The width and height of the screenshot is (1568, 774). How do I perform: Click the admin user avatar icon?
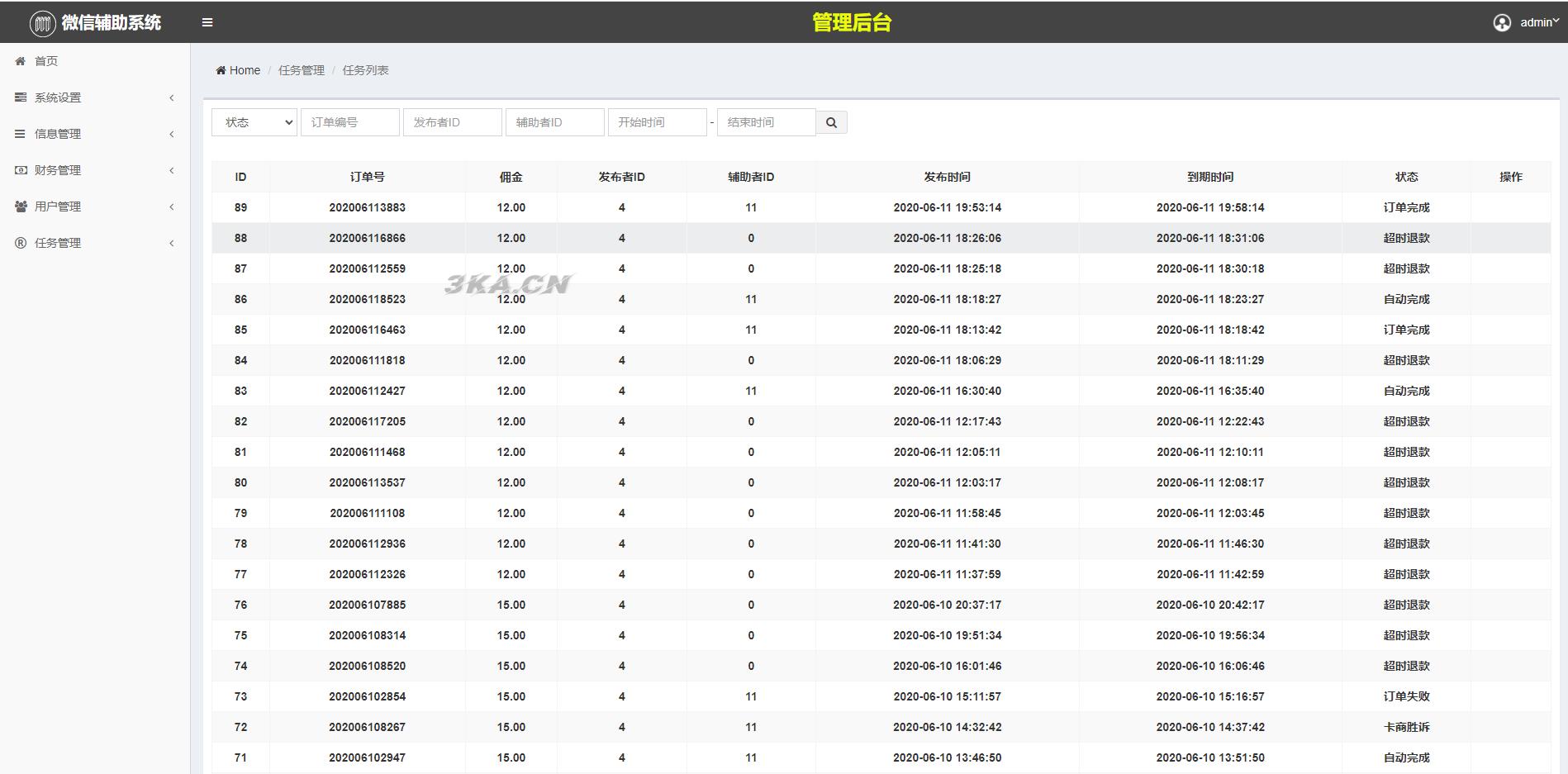(1502, 23)
